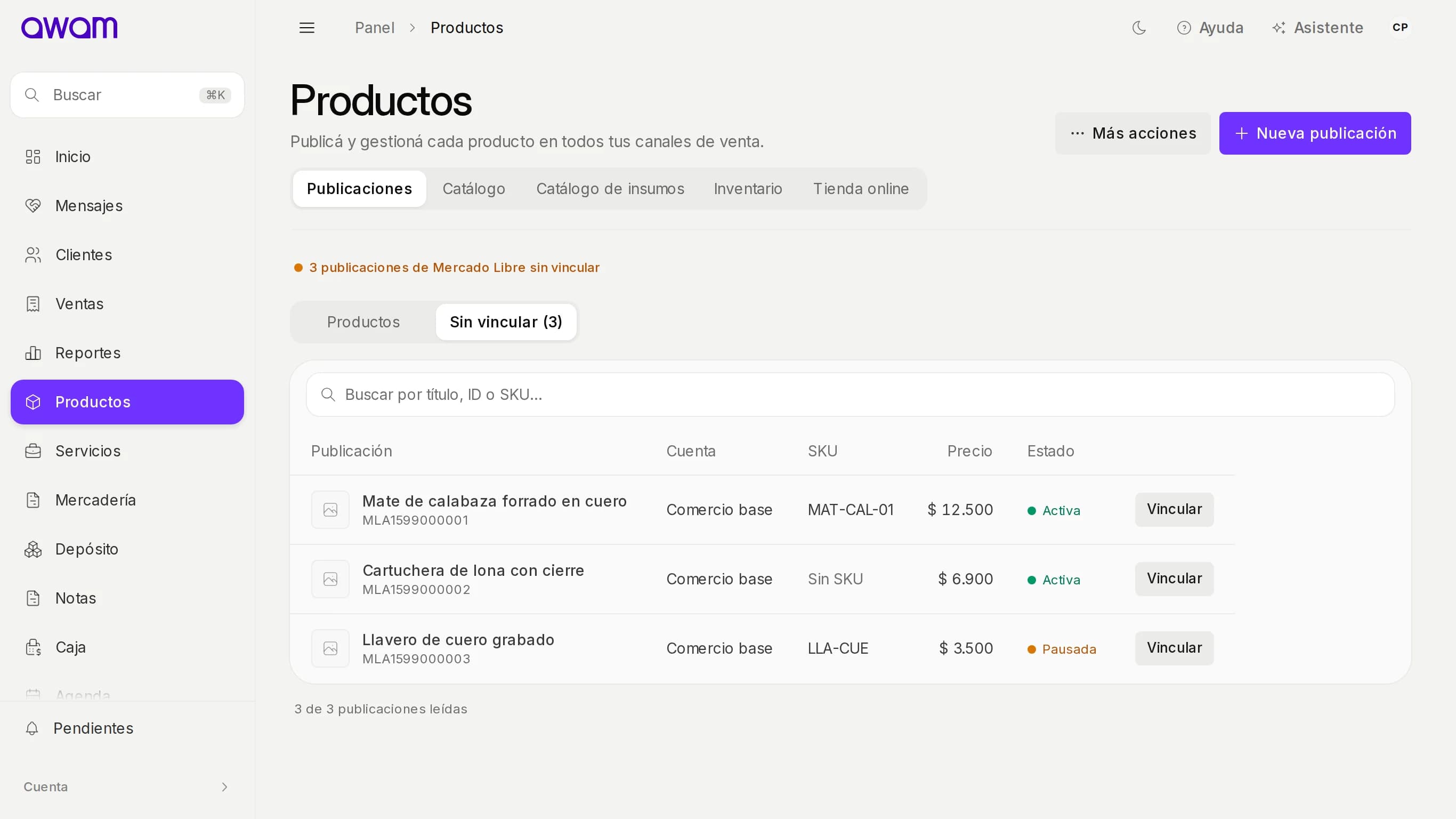This screenshot has height=819, width=1456.
Task: Click the sidebar Buscar search field
Action: (127, 95)
